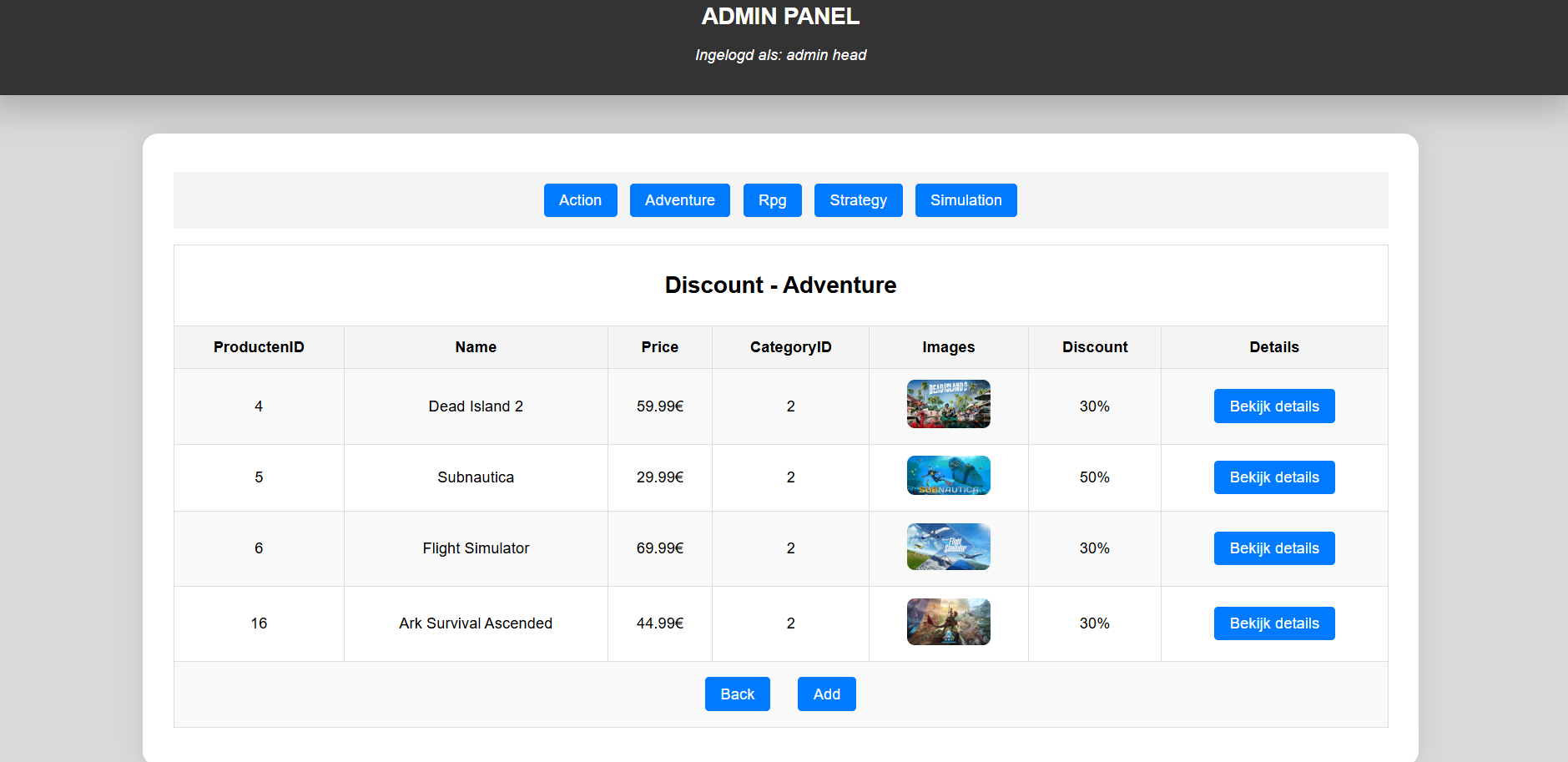Screen dimensions: 1568x762
Task: Select the Rpg category
Action: pos(772,200)
